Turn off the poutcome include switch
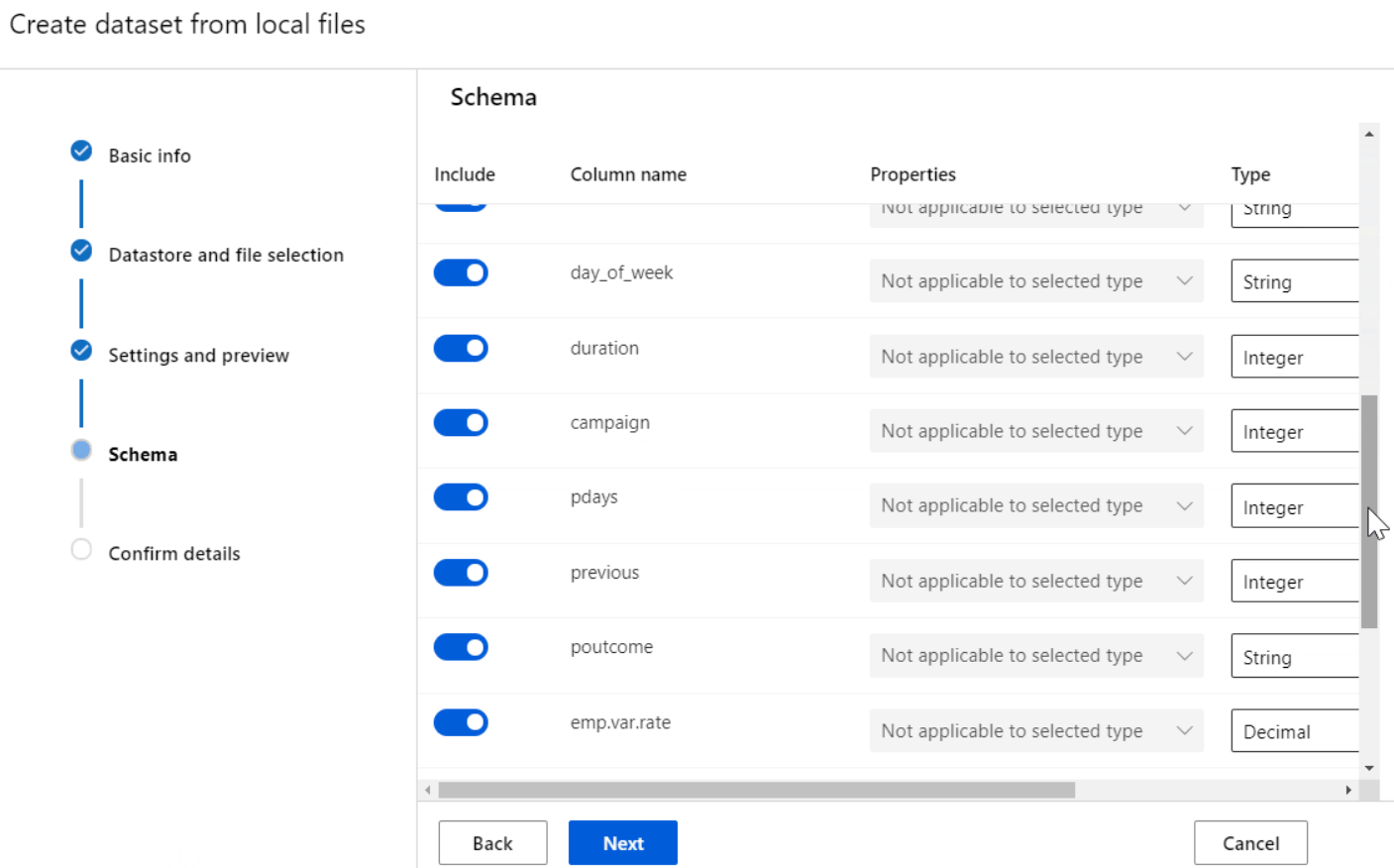Viewport: 1394px width, 868px height. (x=461, y=647)
